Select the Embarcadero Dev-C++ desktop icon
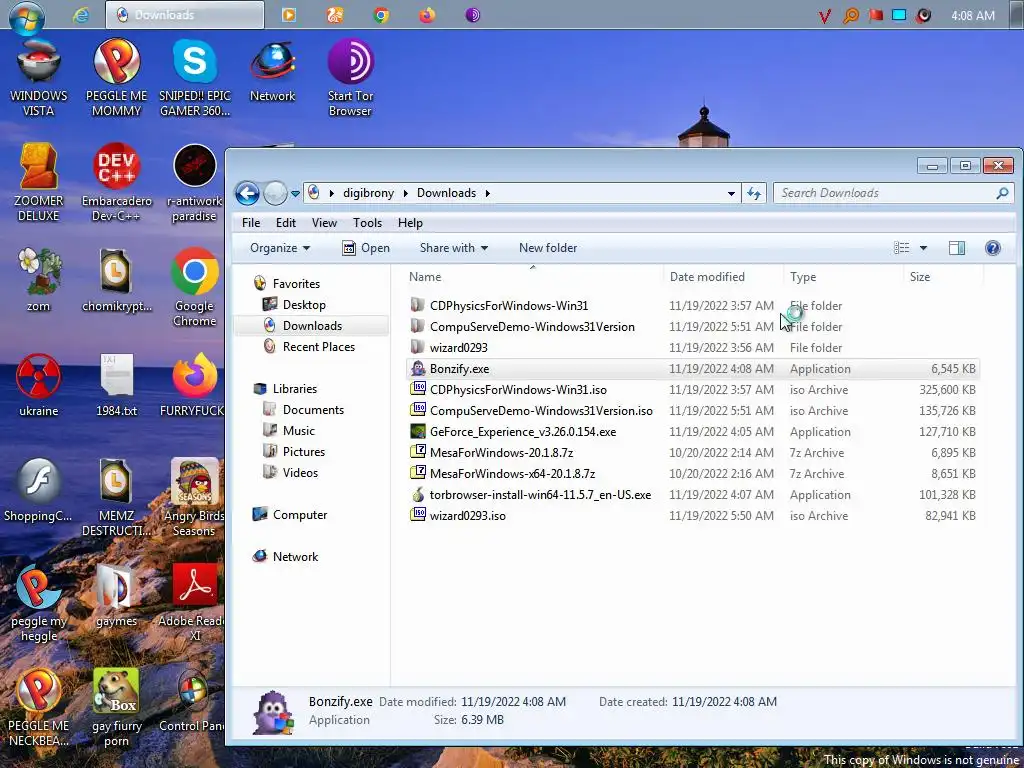The height and width of the screenshot is (768, 1024). pos(116,184)
